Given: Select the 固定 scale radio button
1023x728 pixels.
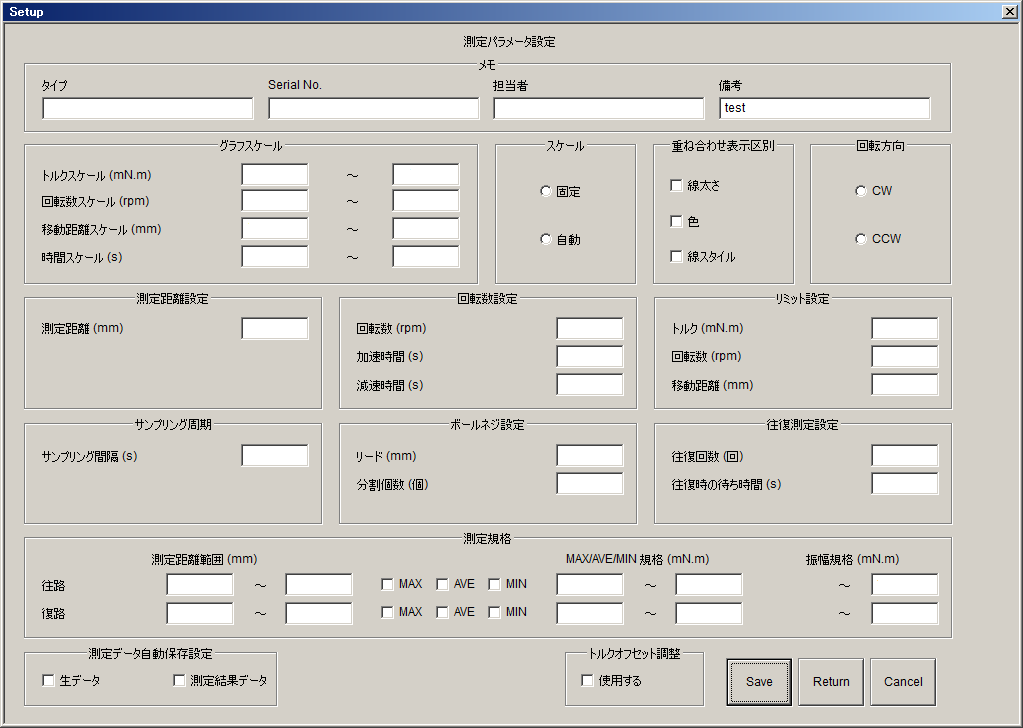Looking at the screenshot, I should 546,192.
